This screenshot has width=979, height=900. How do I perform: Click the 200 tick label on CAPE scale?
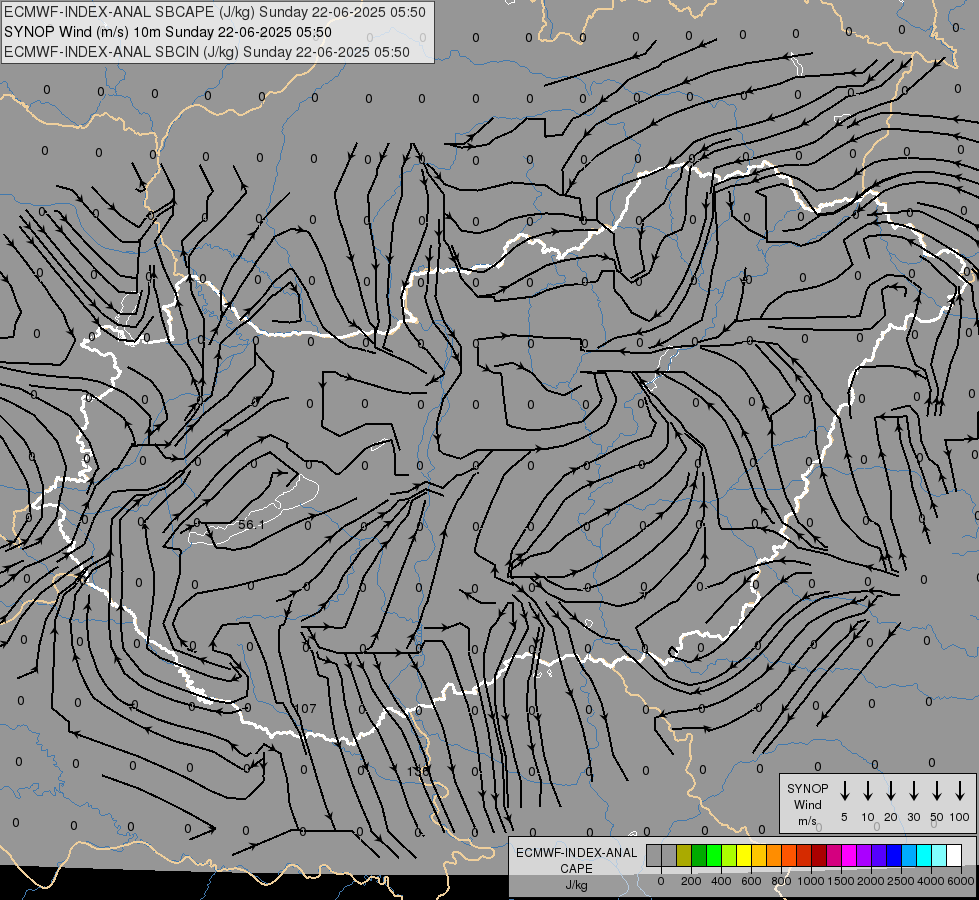click(691, 881)
